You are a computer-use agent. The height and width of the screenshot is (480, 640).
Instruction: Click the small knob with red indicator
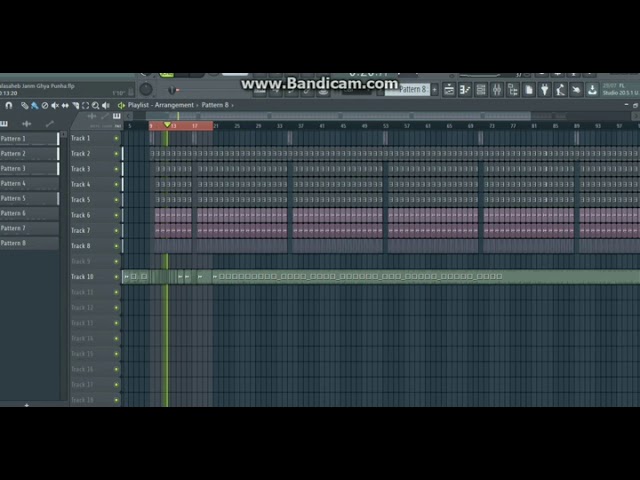click(x=172, y=90)
